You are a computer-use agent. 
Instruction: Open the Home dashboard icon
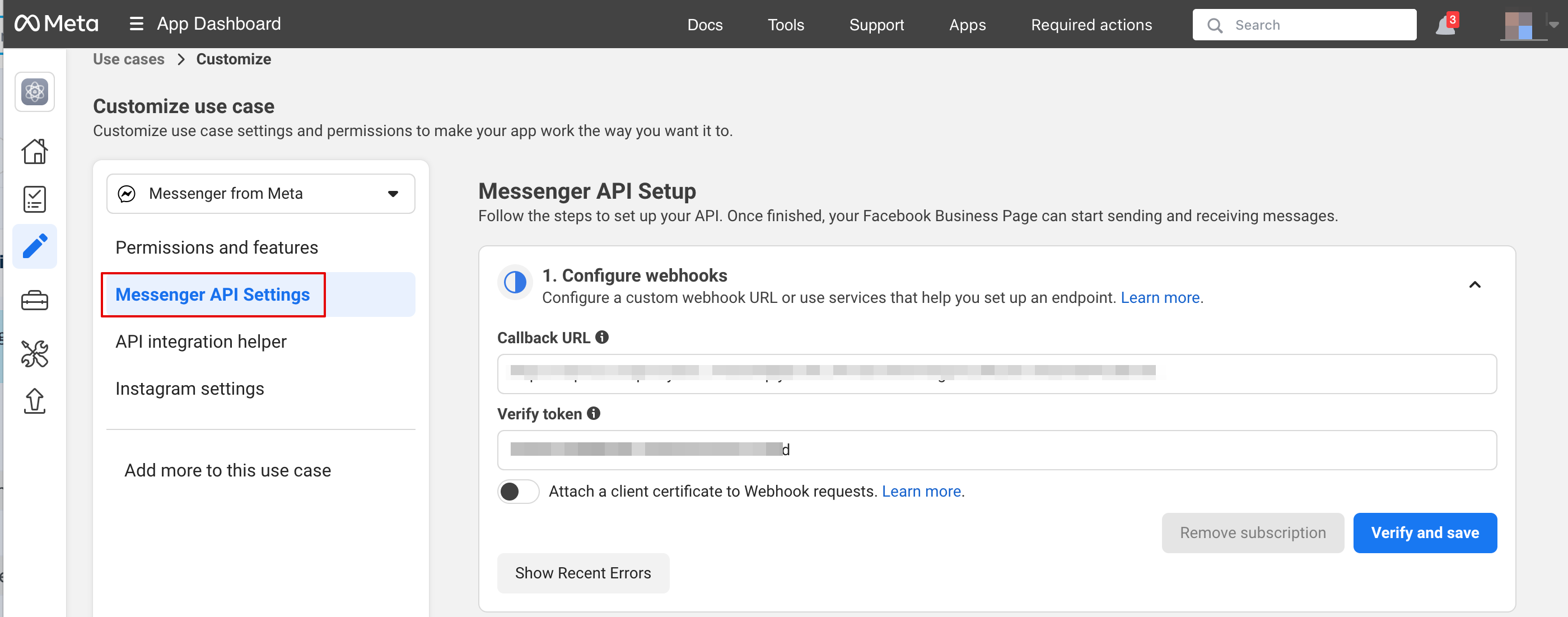pyautogui.click(x=35, y=151)
